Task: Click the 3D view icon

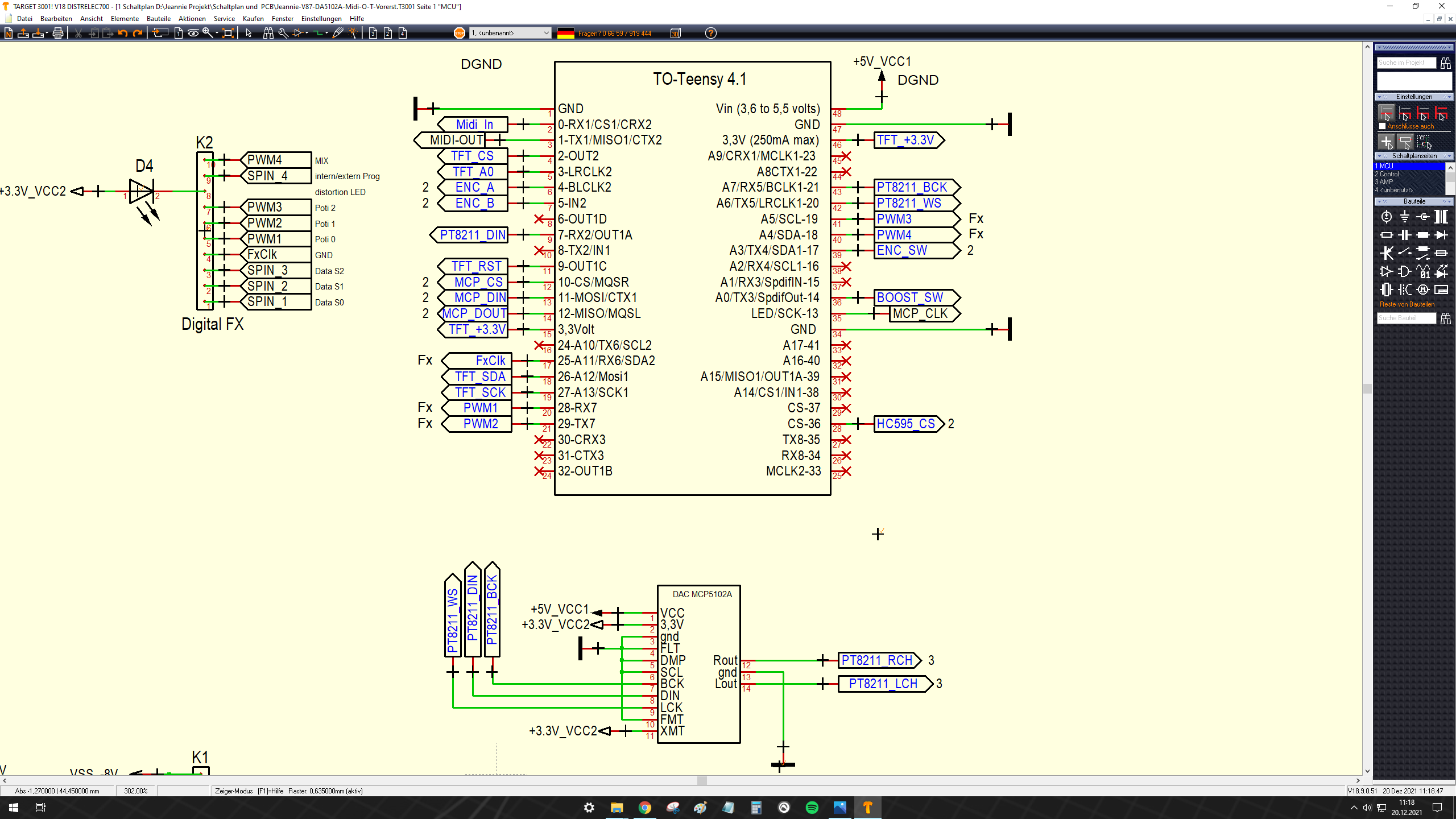Action: [x=676, y=33]
